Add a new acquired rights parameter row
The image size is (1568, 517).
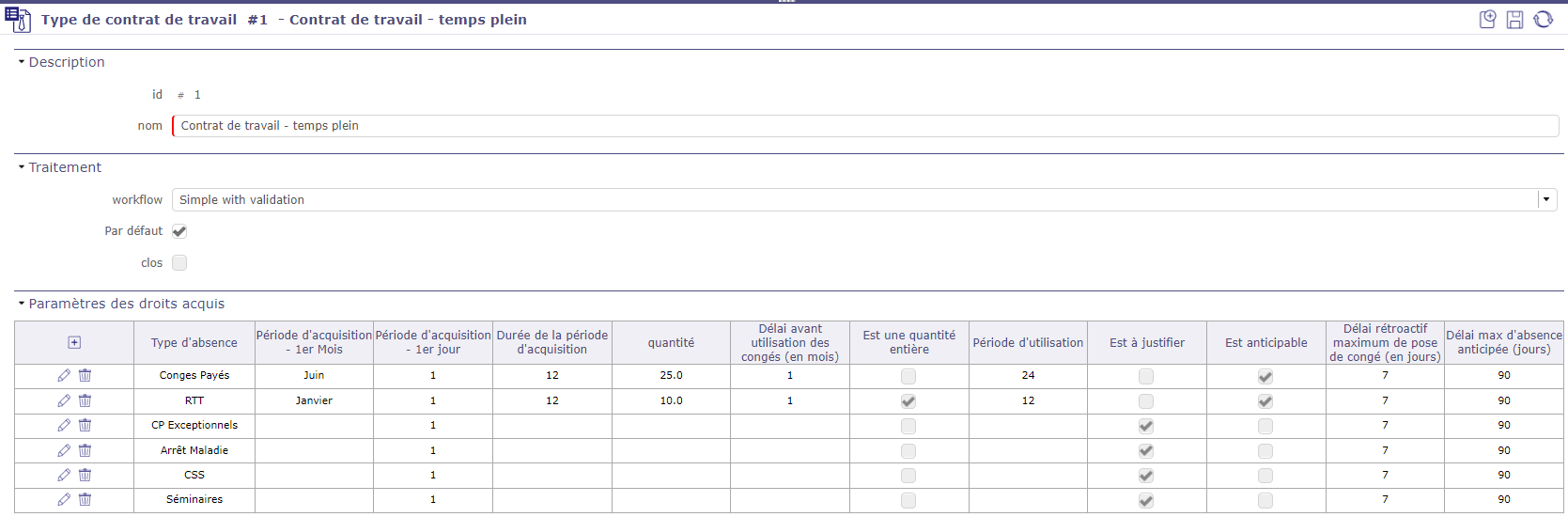pyautogui.click(x=74, y=343)
